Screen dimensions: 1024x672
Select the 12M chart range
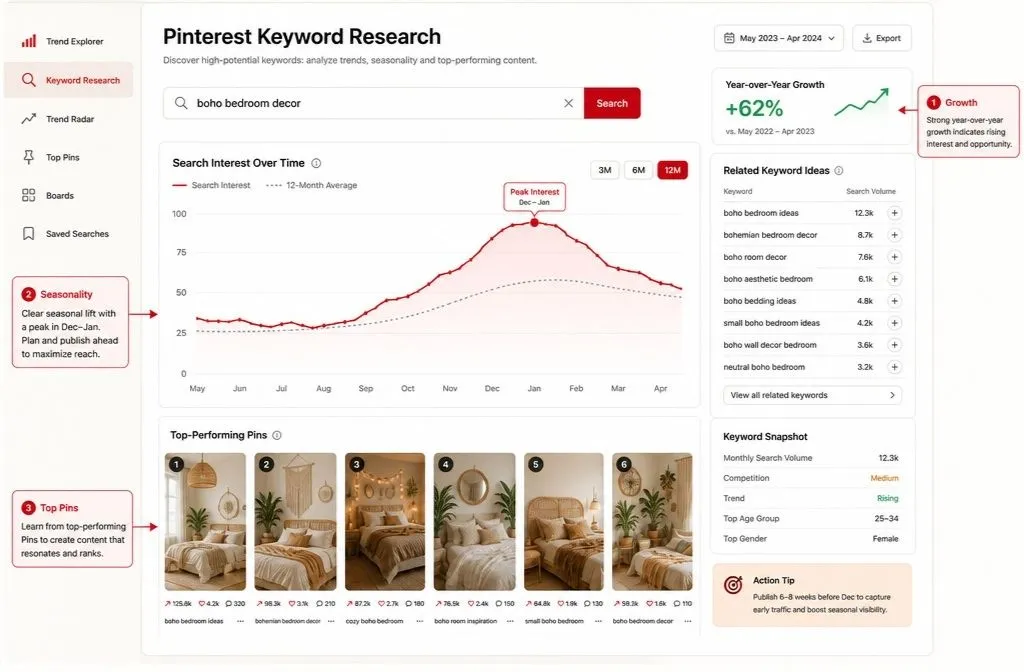(x=673, y=170)
